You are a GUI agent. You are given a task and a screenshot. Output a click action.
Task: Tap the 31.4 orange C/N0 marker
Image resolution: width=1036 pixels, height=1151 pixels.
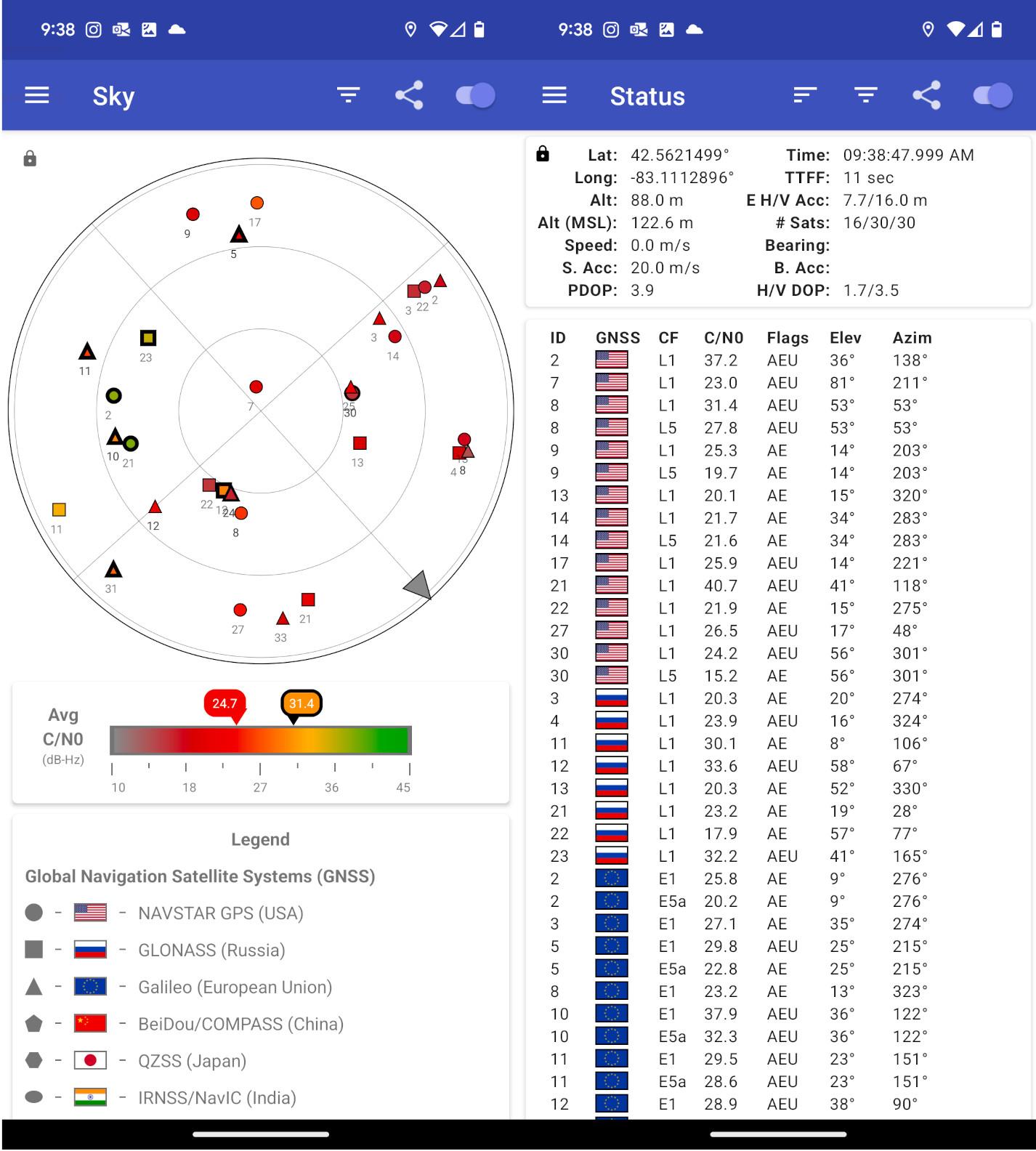302,703
